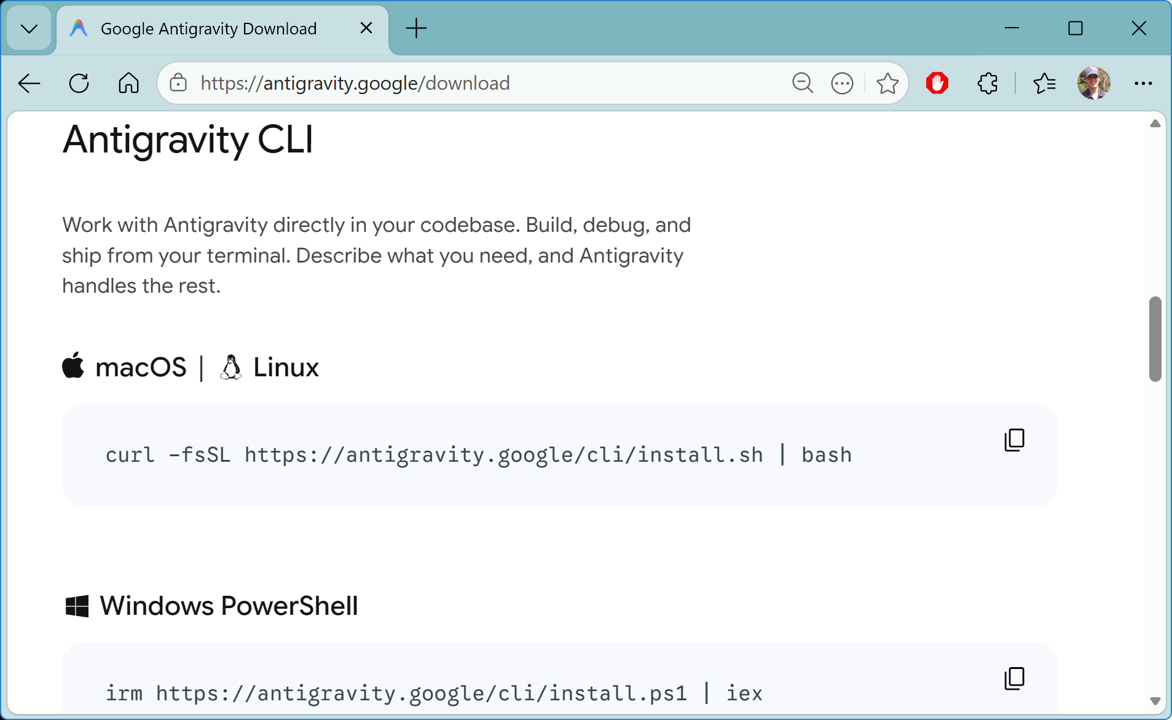1172x720 pixels.
Task: Open the red ad blocker extension
Action: tap(937, 83)
